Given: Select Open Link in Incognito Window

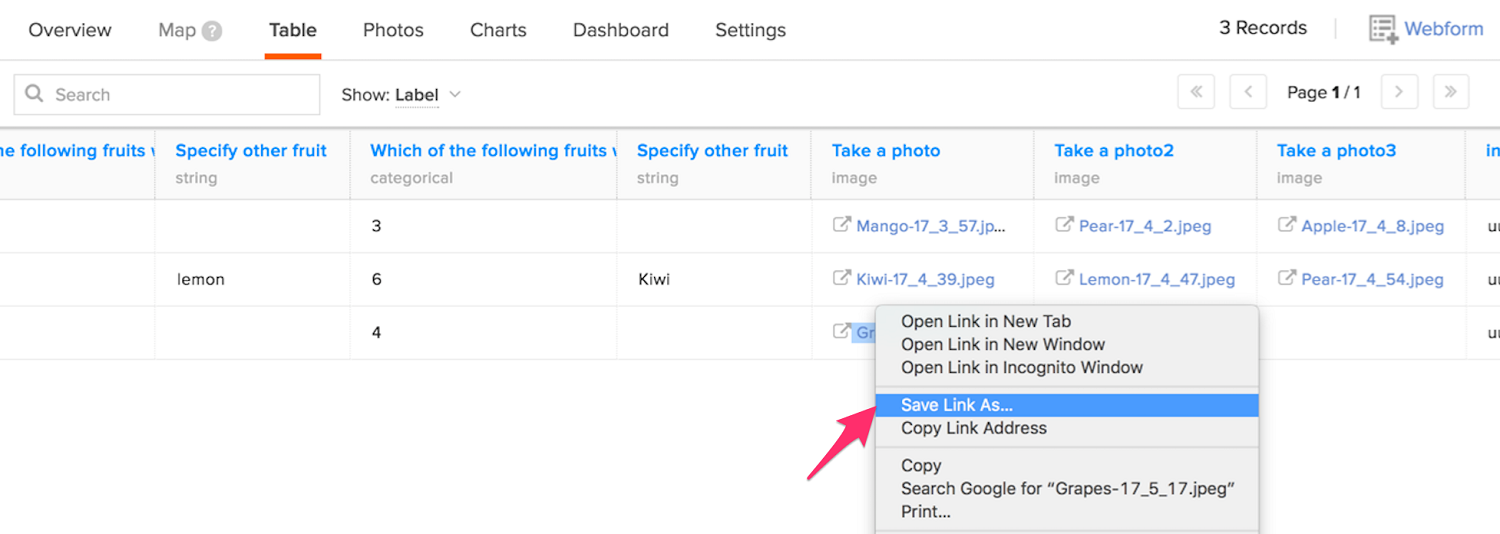Looking at the screenshot, I should click(x=1021, y=367).
